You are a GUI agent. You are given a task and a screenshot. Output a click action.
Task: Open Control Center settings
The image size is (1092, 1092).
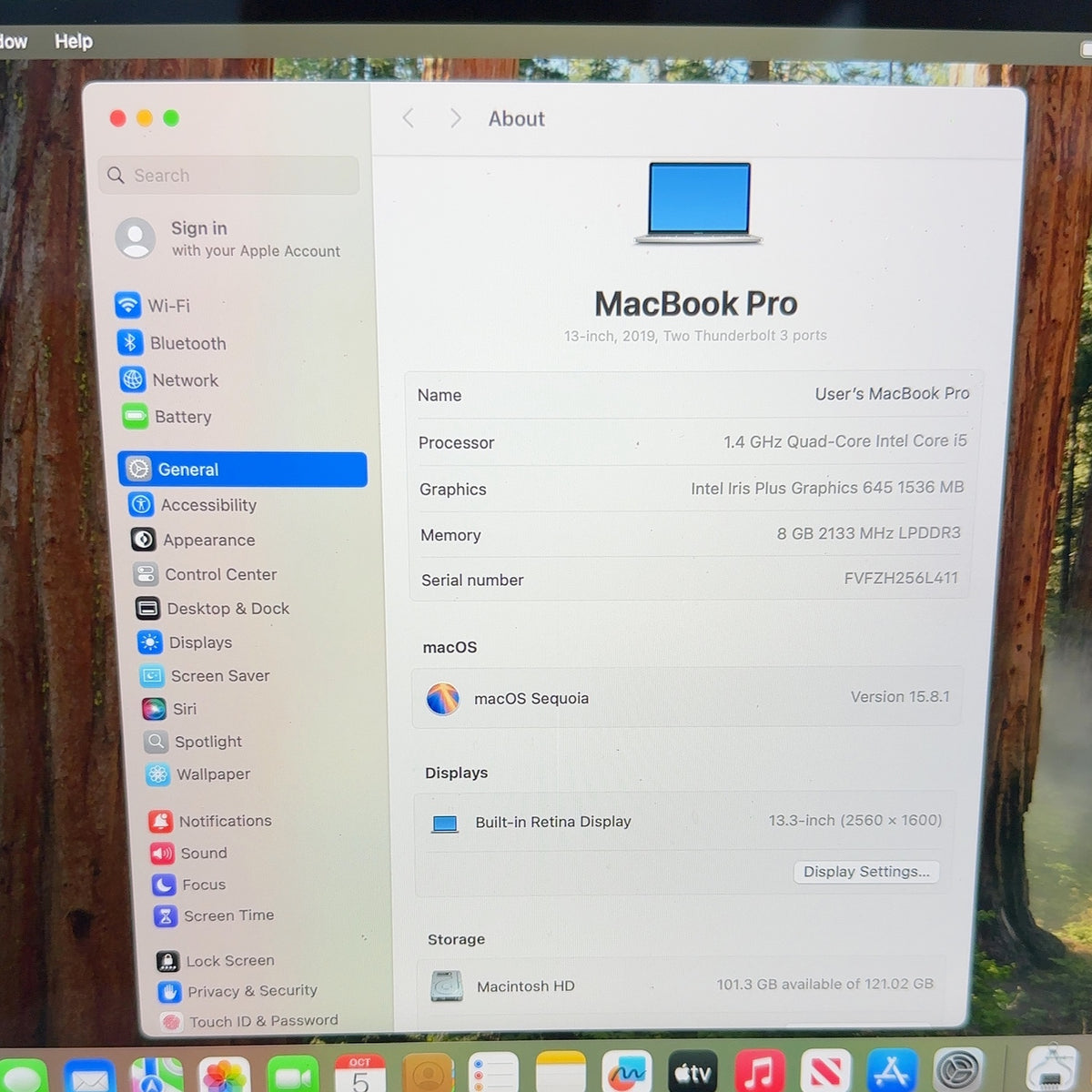[x=205, y=574]
